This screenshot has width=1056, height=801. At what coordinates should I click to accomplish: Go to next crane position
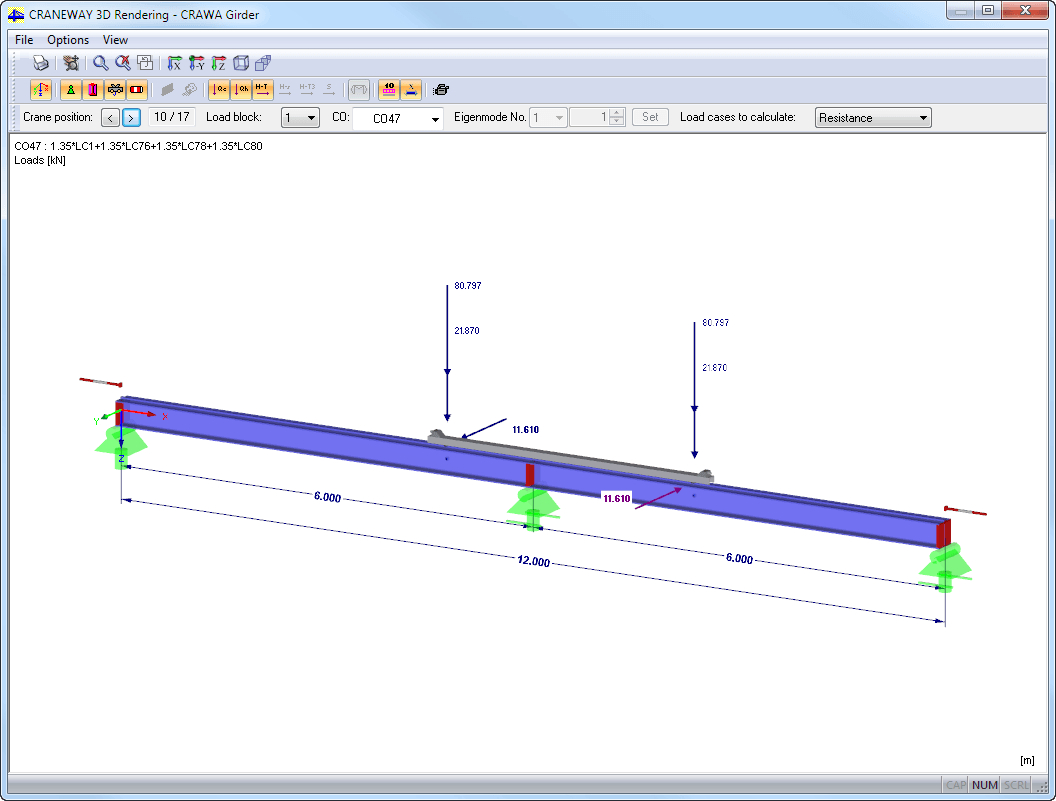[131, 118]
